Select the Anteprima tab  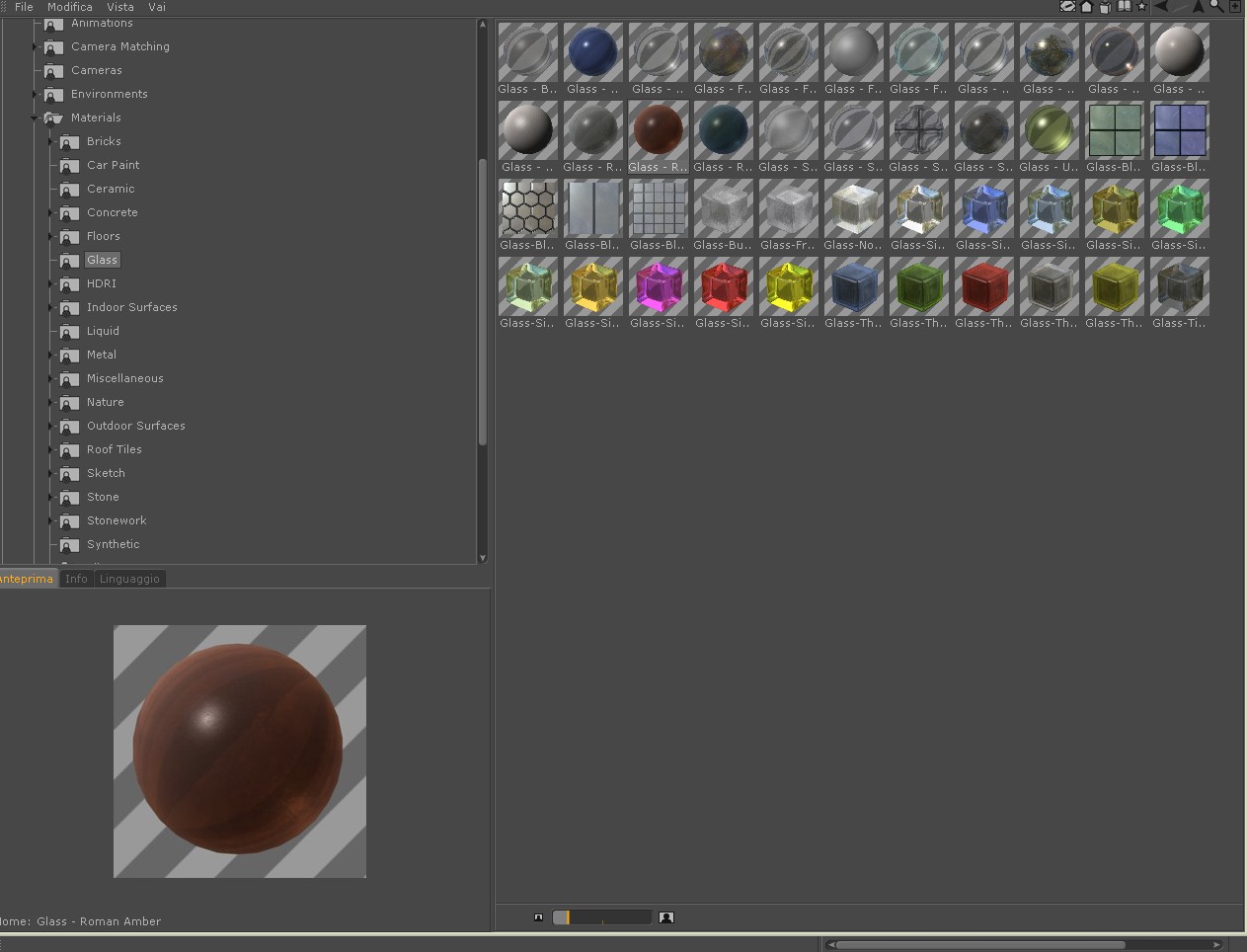click(28, 579)
